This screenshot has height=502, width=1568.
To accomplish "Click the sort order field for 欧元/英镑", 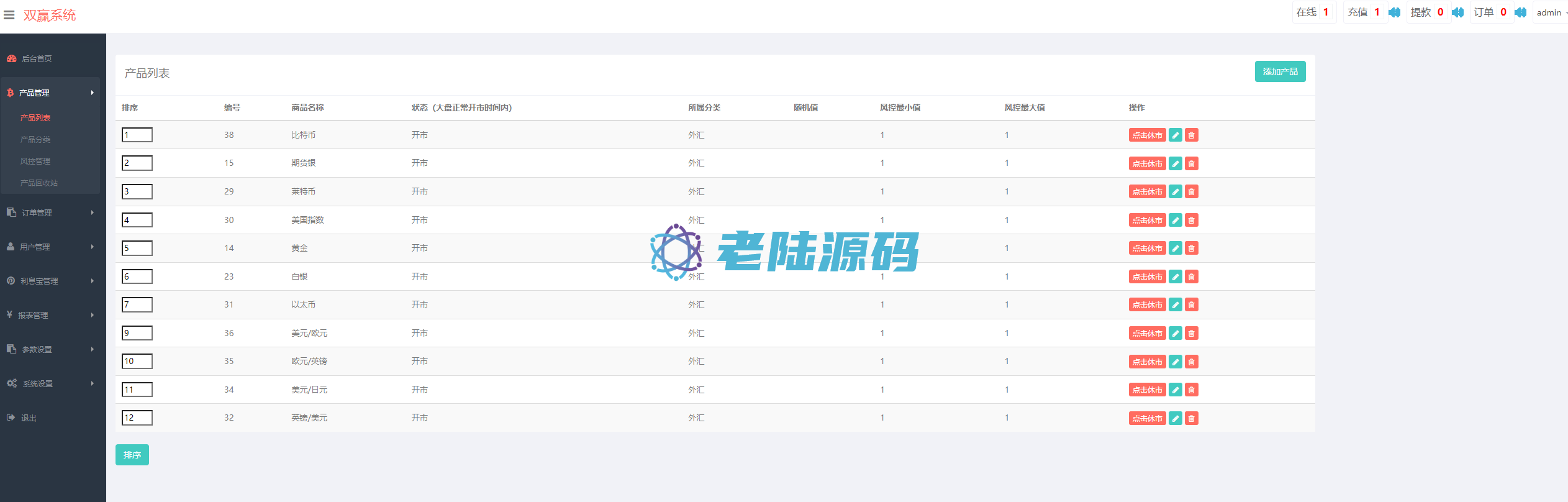I will point(137,362).
